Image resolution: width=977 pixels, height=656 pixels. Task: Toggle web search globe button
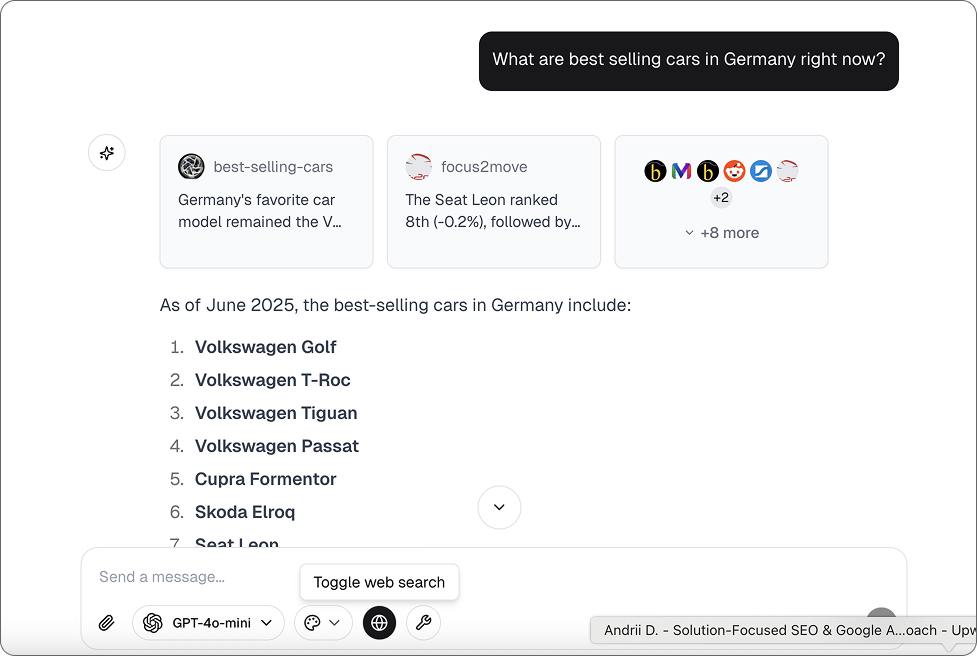(379, 623)
